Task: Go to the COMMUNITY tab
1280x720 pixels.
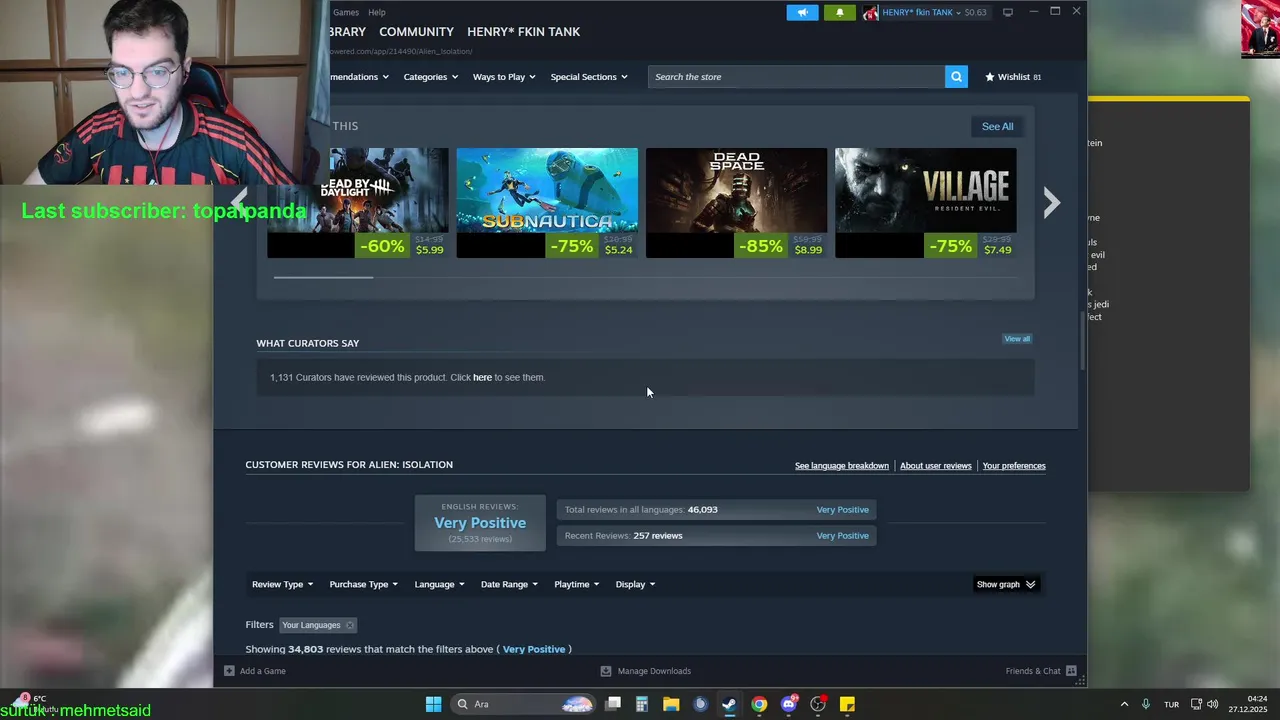Action: 416,32
